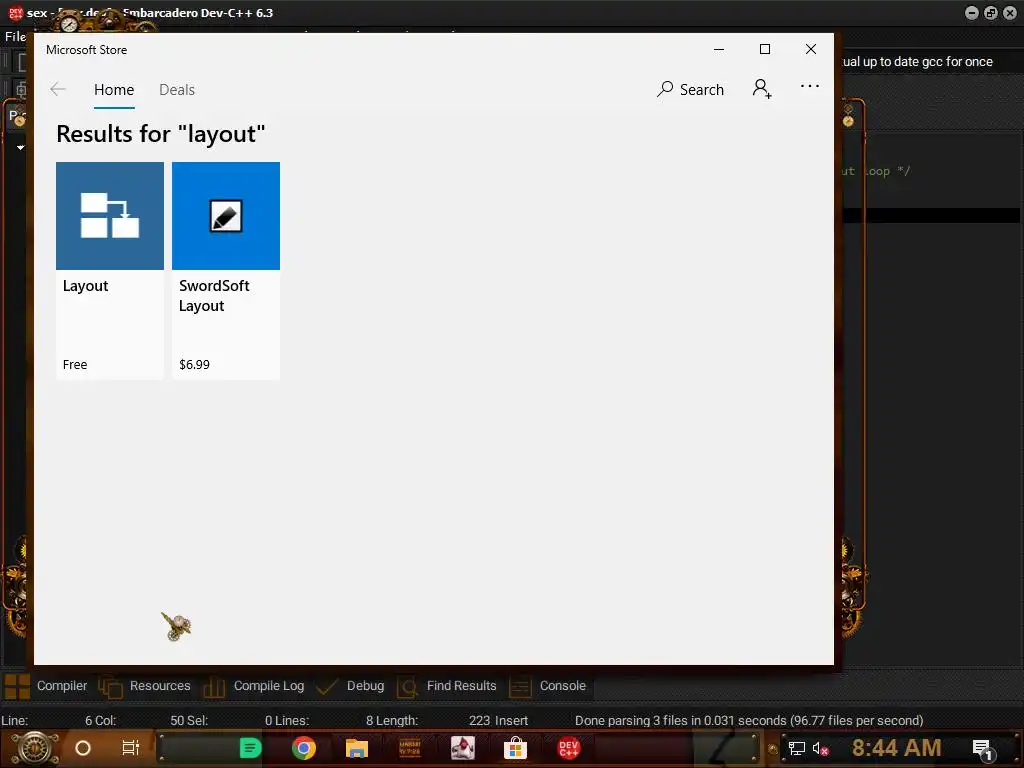Open the orange text-label taskbar app
Viewport: 1024px width, 768px height.
pyautogui.click(x=410, y=748)
